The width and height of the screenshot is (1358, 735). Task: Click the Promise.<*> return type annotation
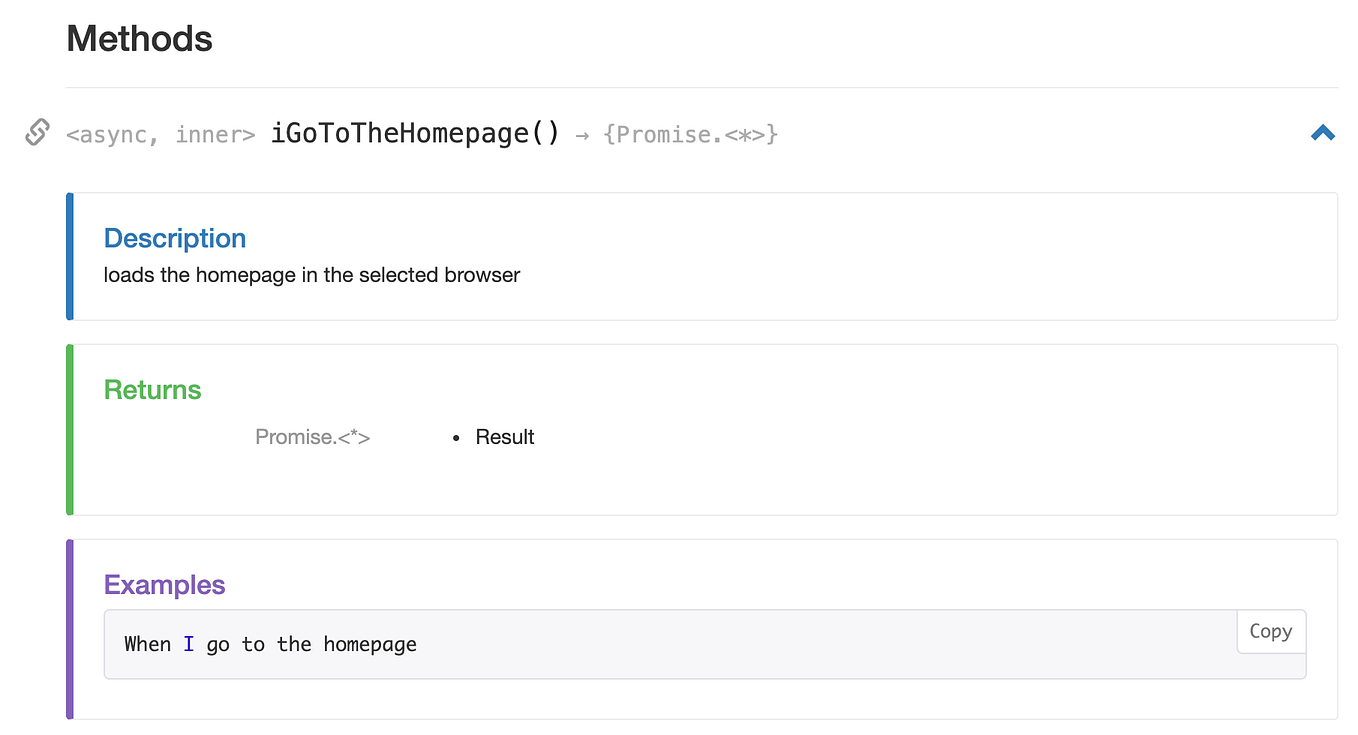pos(692,133)
